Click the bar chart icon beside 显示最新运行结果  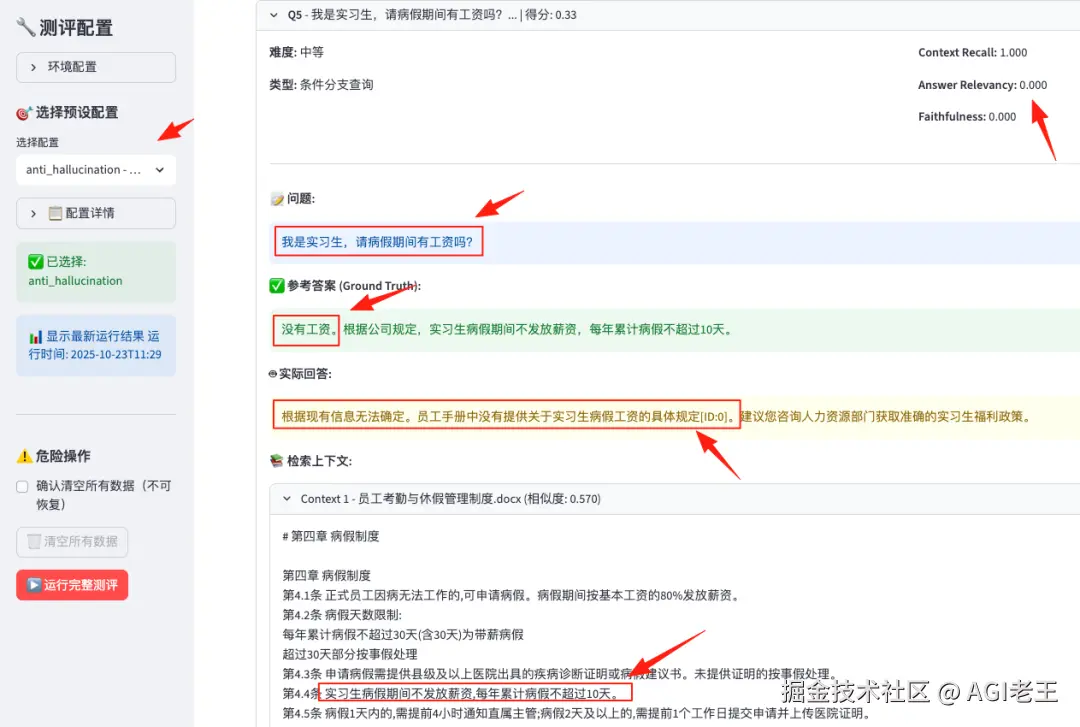[x=36, y=337]
